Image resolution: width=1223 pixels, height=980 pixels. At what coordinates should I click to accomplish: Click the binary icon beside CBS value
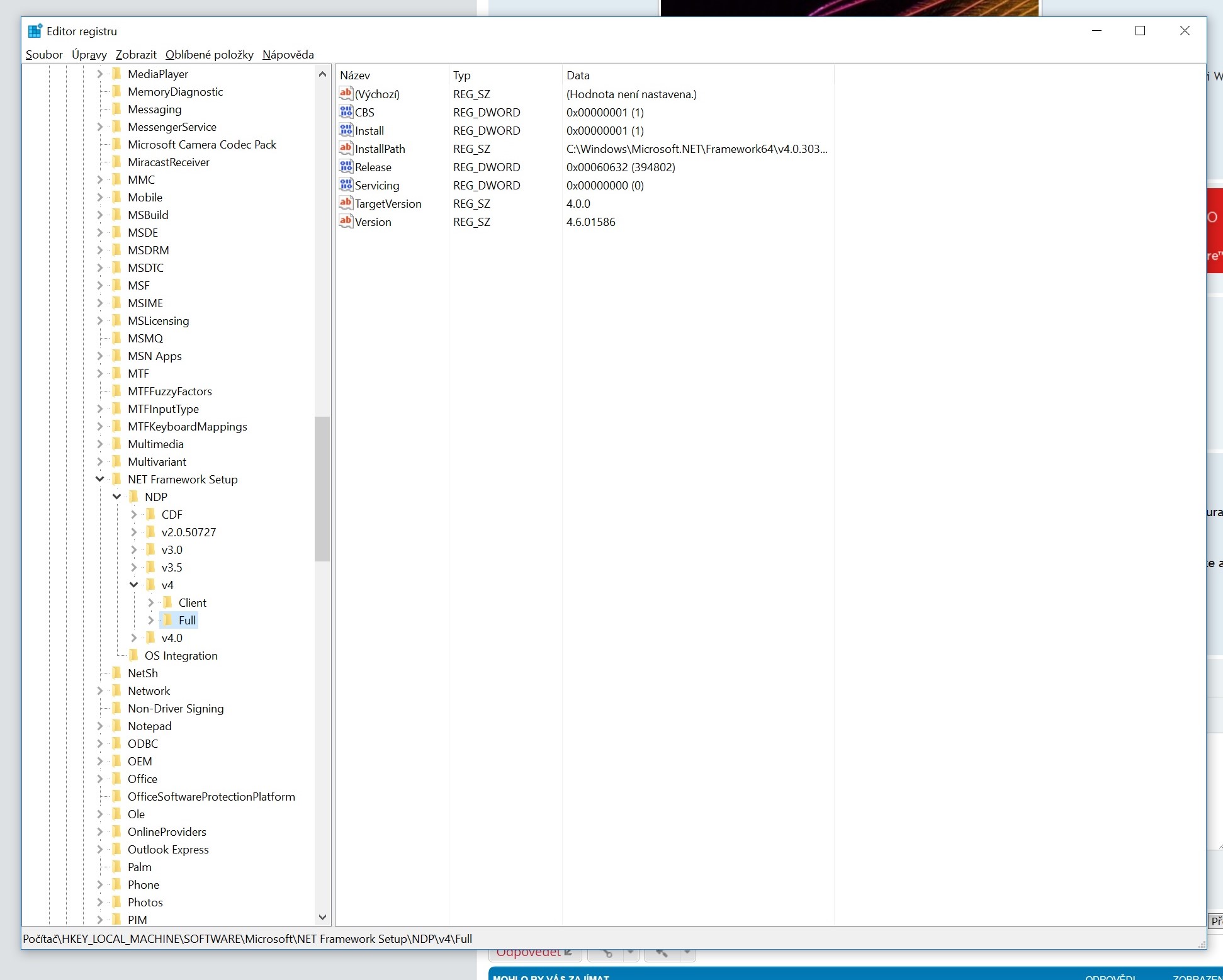pyautogui.click(x=346, y=112)
